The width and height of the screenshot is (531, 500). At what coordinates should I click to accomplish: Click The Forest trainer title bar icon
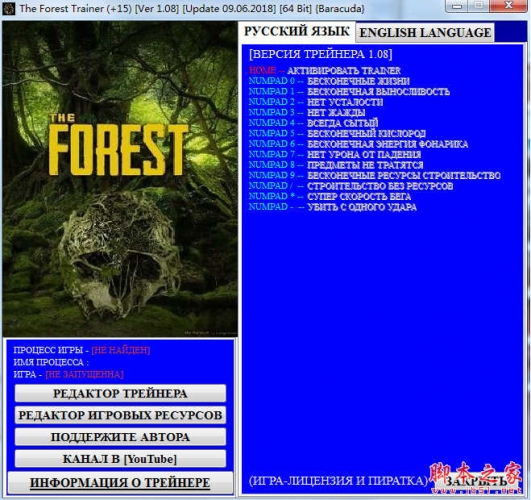tap(8, 8)
